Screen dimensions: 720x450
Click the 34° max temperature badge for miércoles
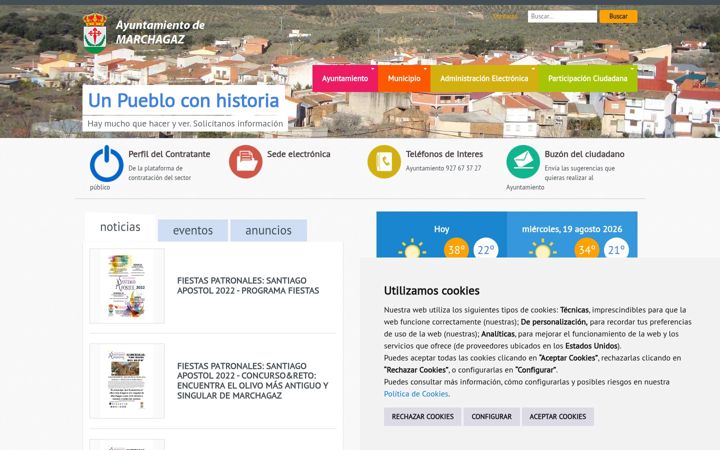click(x=587, y=248)
